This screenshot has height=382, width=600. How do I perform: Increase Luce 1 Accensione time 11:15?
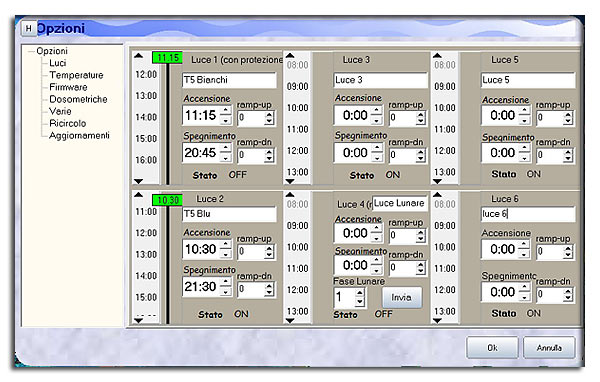click(226, 111)
